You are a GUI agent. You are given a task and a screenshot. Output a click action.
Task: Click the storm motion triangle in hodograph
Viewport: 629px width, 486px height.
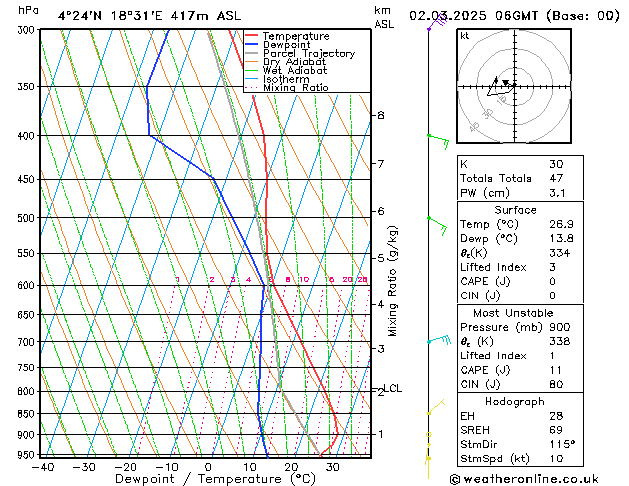click(x=505, y=83)
